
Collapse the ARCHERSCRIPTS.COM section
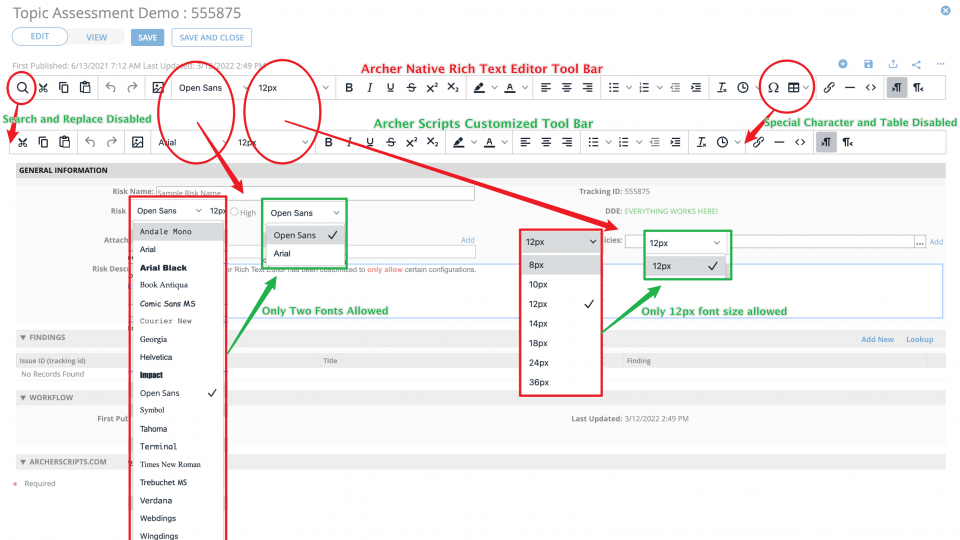click(x=23, y=462)
